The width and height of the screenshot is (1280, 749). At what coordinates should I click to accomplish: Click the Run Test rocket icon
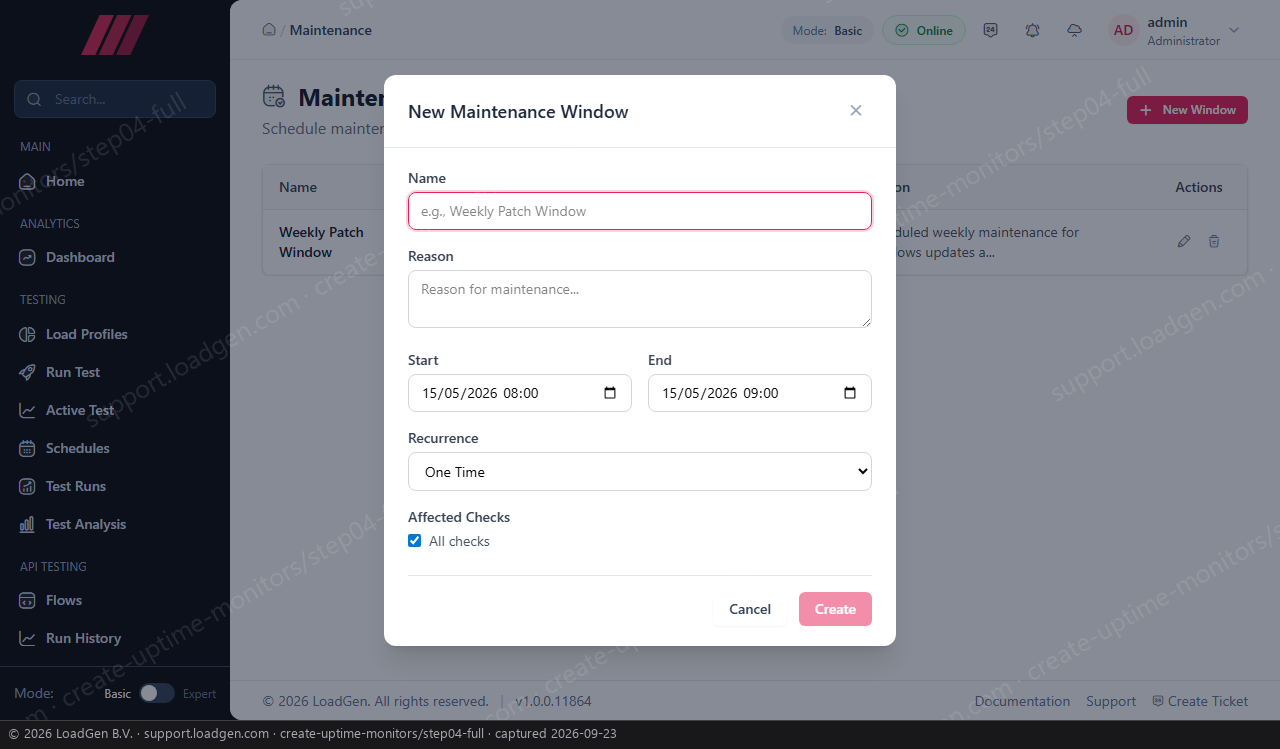click(x=28, y=372)
